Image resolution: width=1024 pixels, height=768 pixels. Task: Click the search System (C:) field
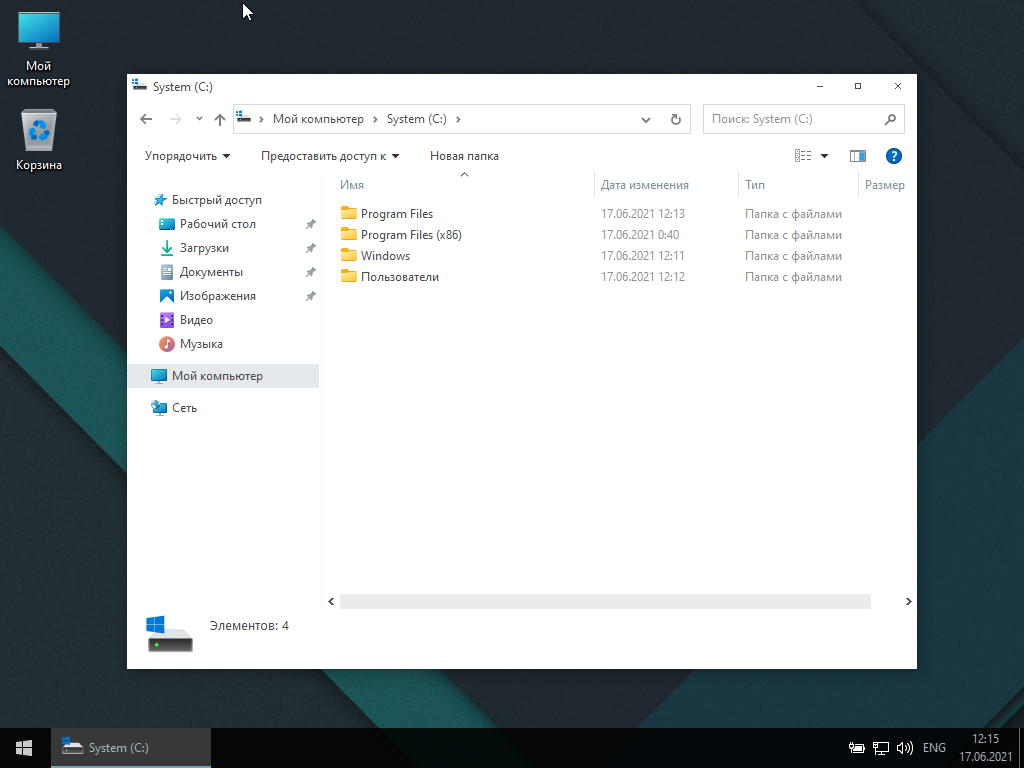pos(792,119)
